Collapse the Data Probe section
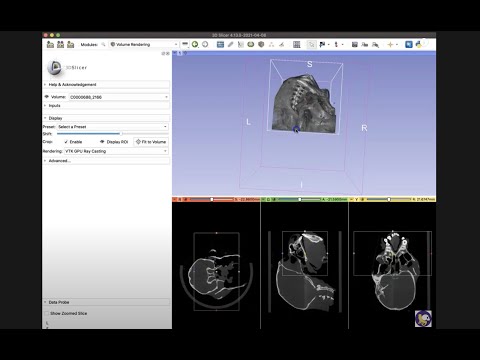 106,302
